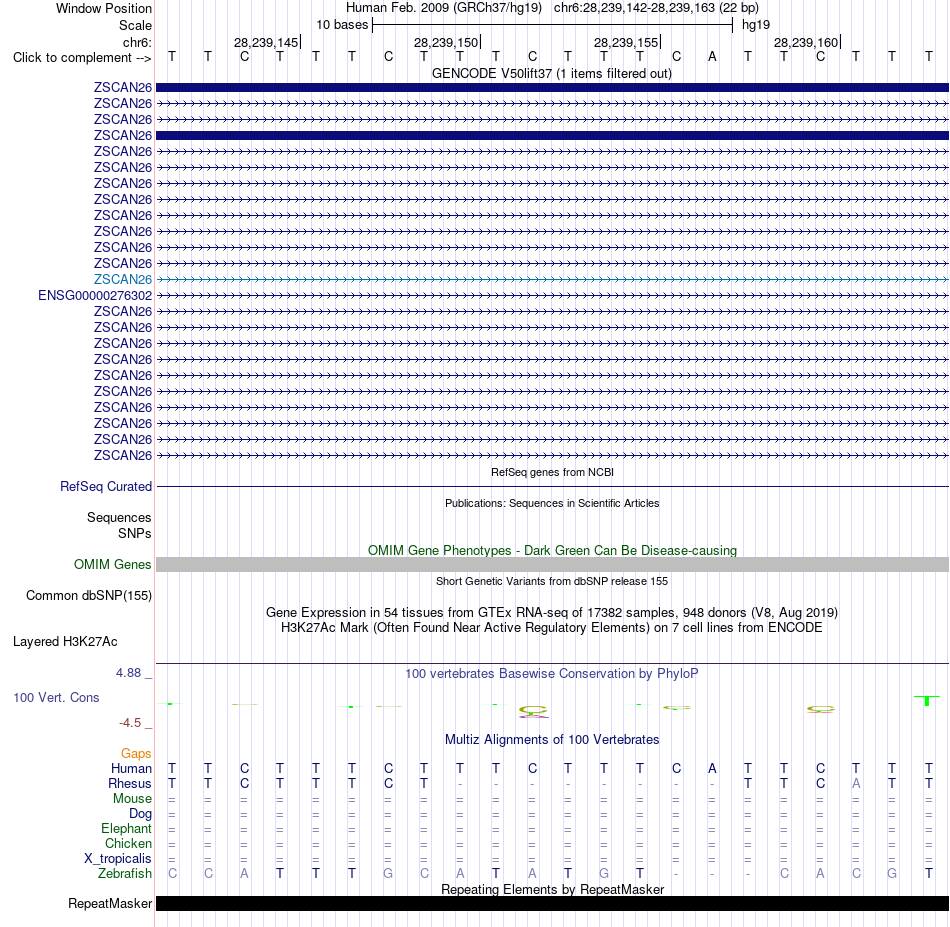The width and height of the screenshot is (950, 927).
Task: Click the 'chr6:28,239,142-28,239,163 (22 bp)' position text
Action: [656, 8]
